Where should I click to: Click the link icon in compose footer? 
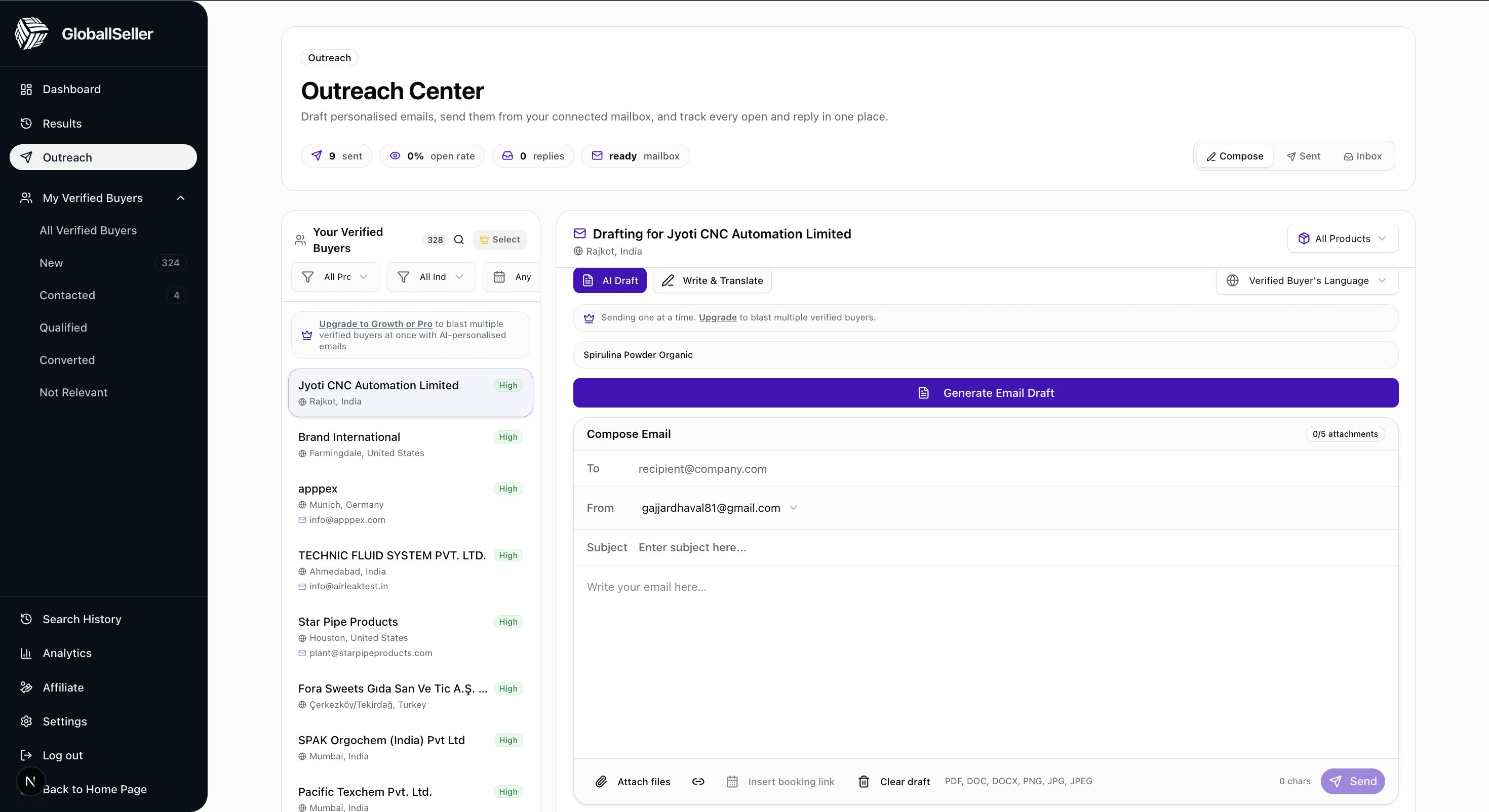[698, 781]
